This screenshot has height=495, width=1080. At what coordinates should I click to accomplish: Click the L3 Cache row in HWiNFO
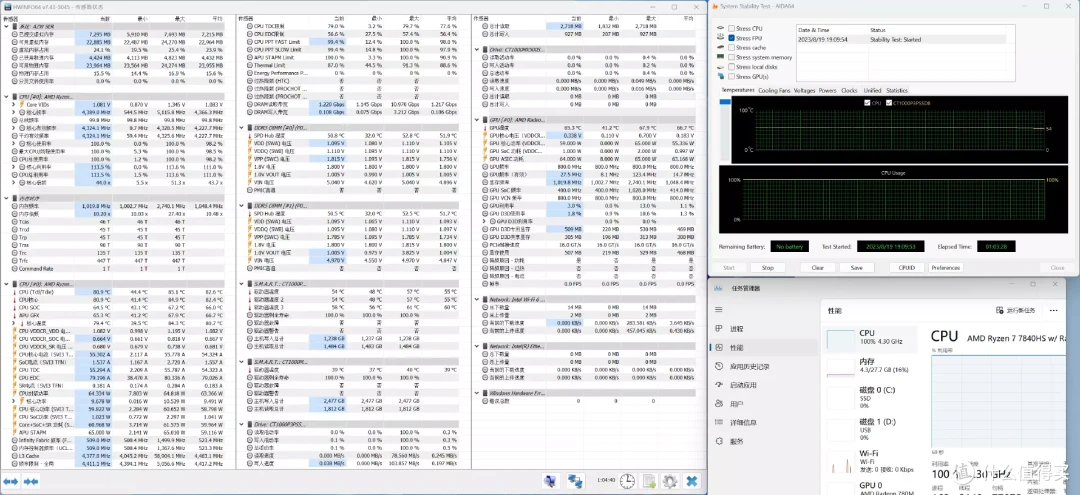113,456
